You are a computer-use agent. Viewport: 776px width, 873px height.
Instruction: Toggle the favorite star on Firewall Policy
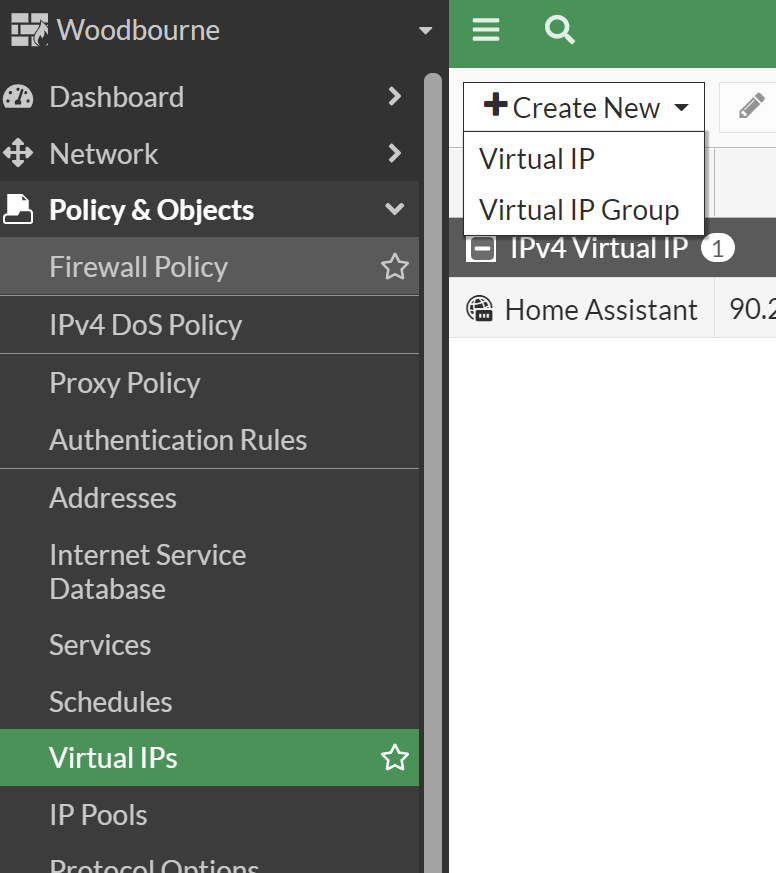coord(394,266)
